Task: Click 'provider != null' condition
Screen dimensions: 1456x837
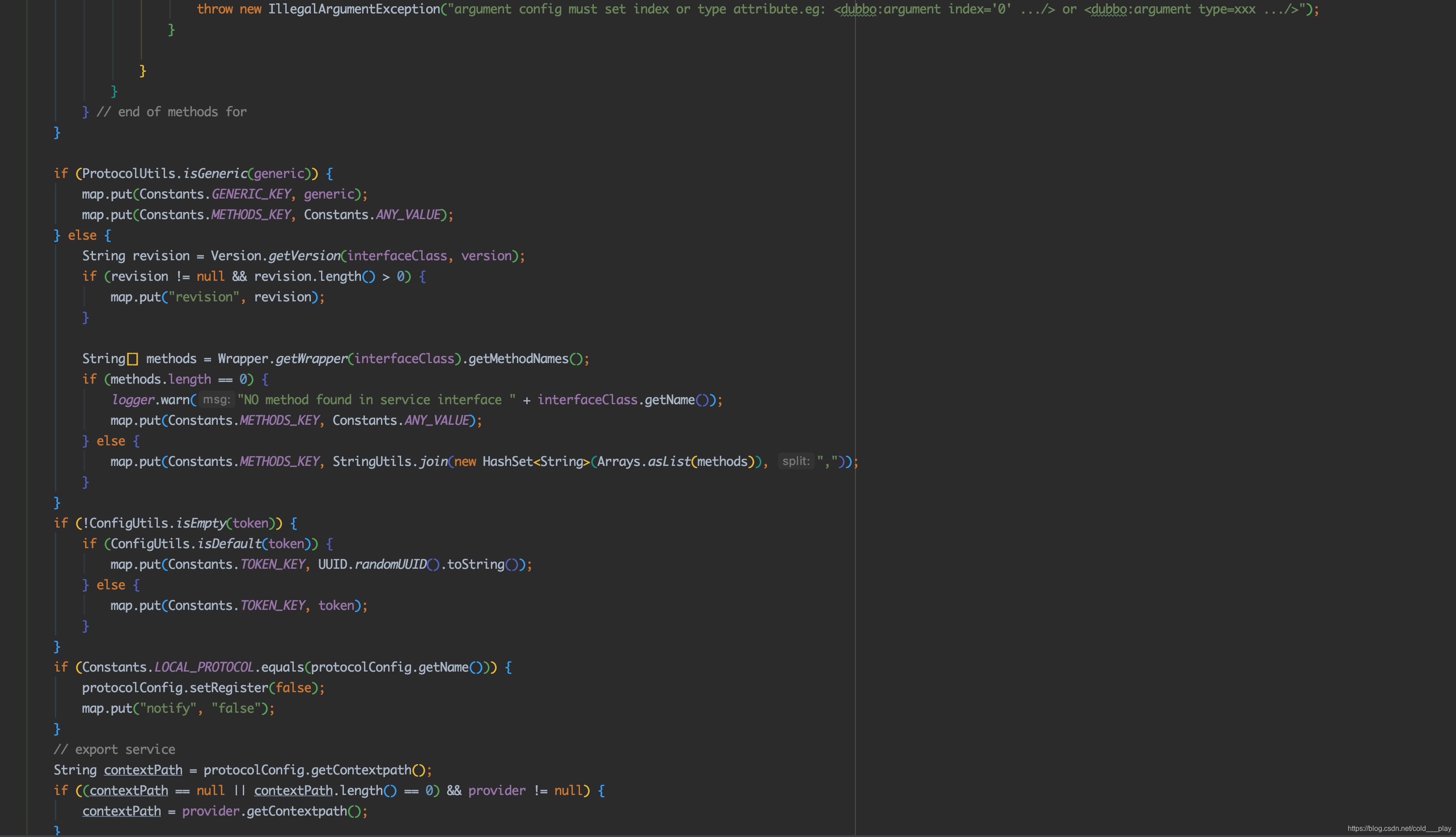Action: click(525, 791)
